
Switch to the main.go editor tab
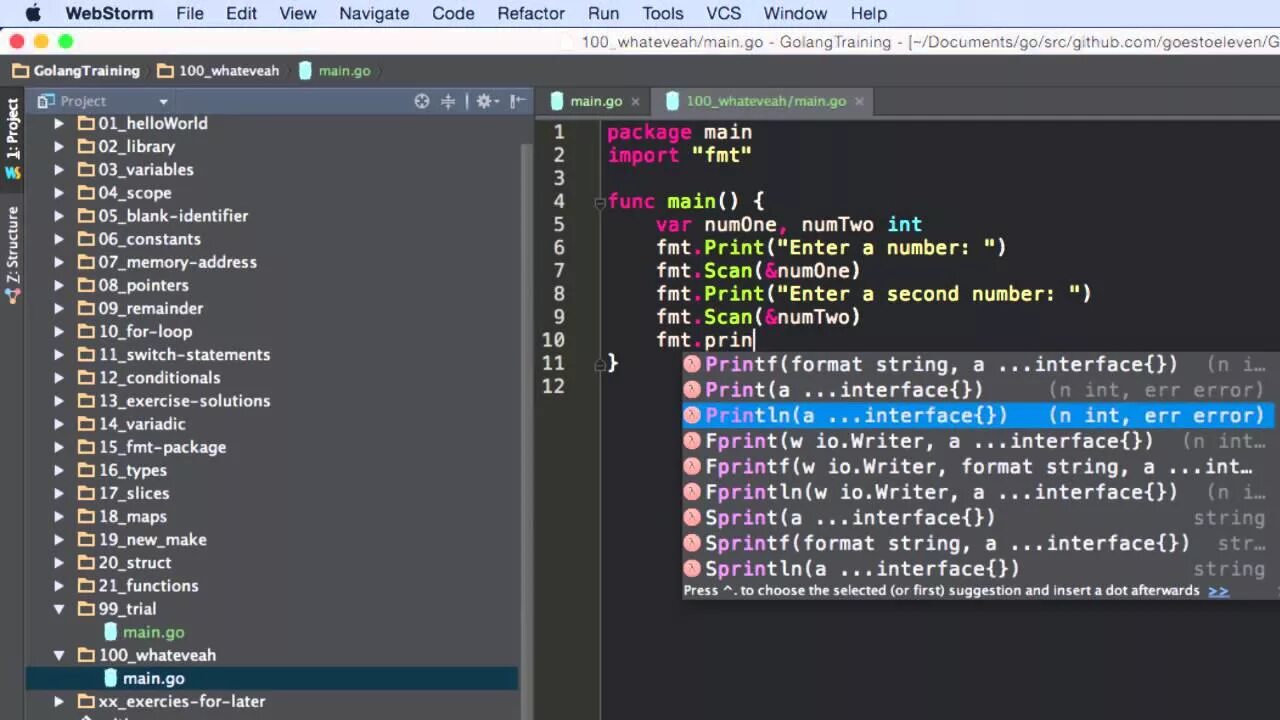(595, 101)
